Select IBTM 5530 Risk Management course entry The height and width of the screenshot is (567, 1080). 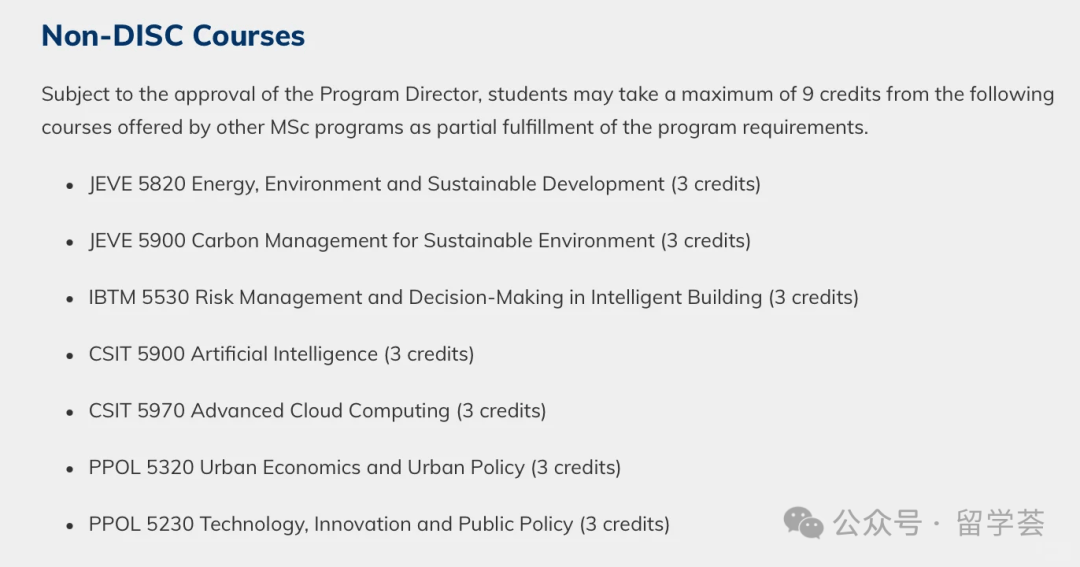473,298
